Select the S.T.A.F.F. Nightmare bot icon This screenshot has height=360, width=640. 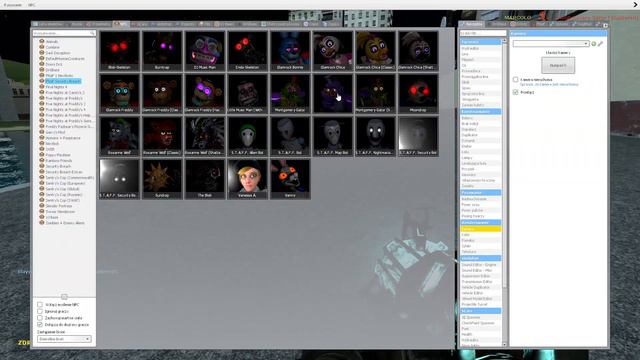[376, 136]
